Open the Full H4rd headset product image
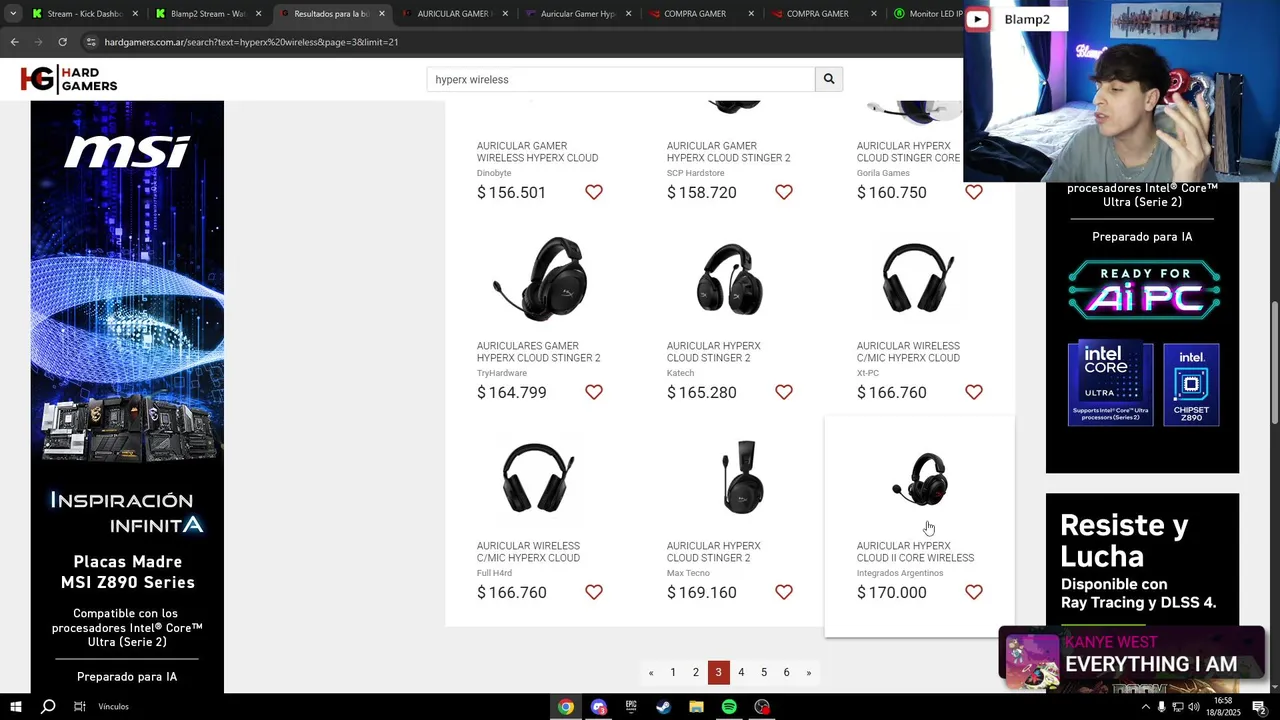The height and width of the screenshot is (720, 1280). pyautogui.click(x=539, y=478)
